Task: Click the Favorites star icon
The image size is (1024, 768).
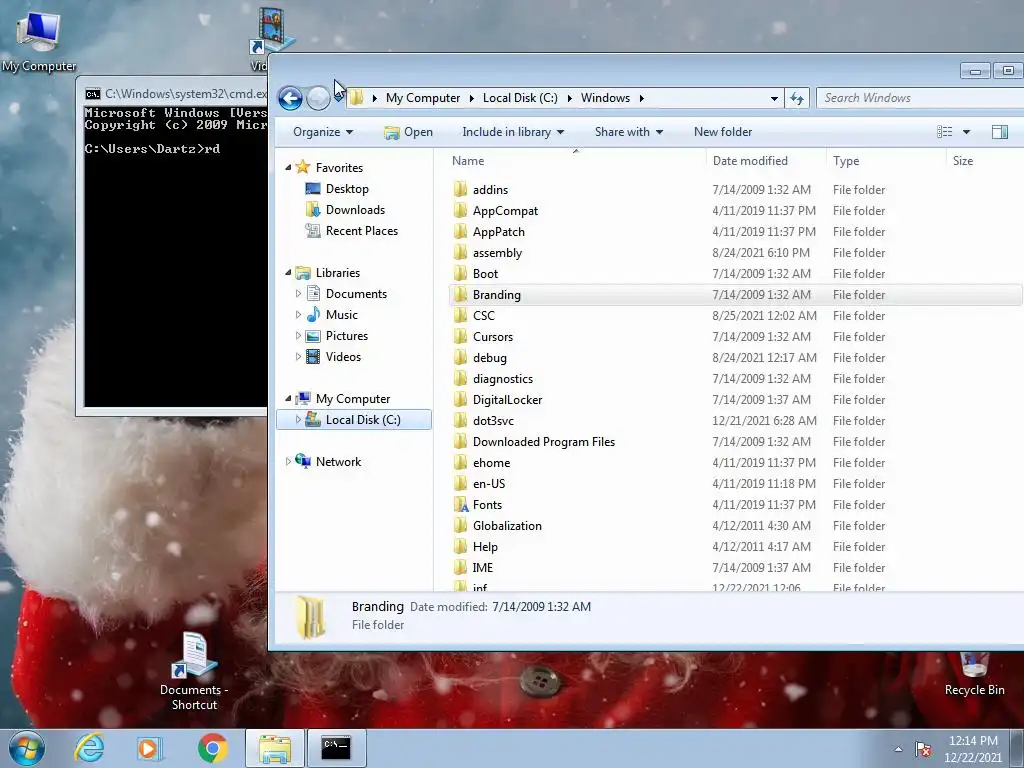Action: click(302, 167)
